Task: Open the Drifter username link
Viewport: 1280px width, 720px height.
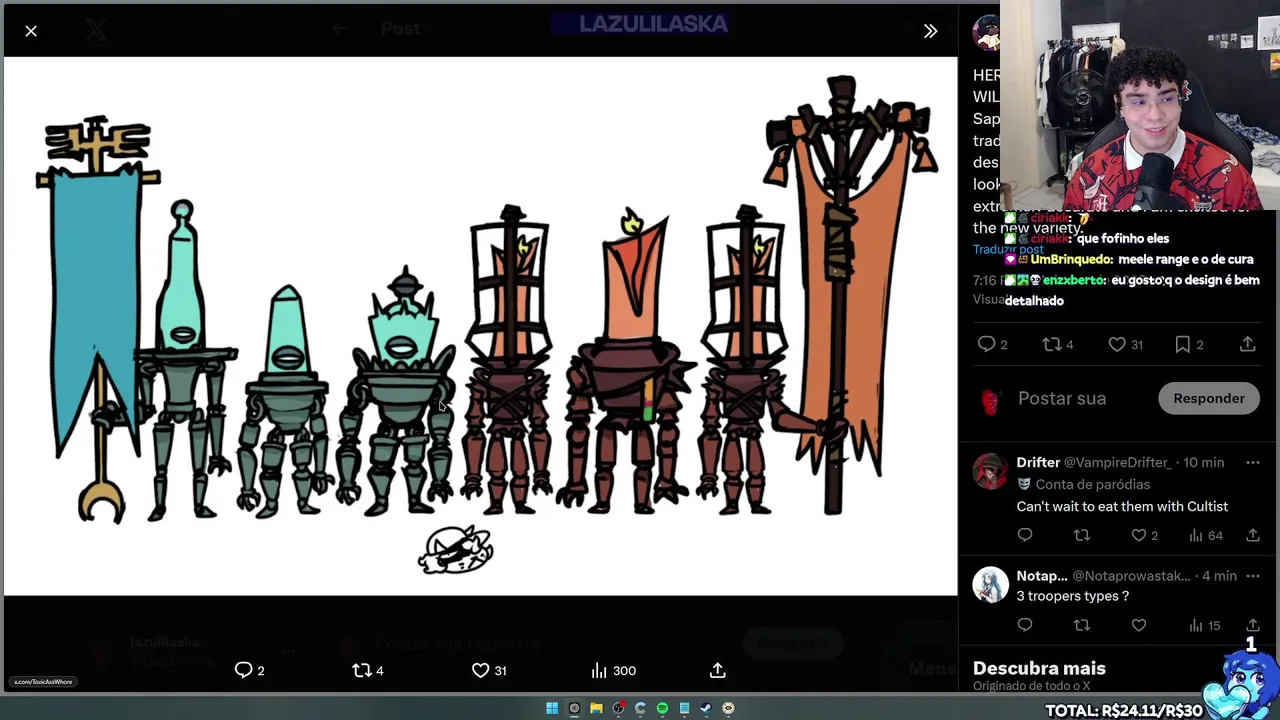Action: click(x=1038, y=462)
